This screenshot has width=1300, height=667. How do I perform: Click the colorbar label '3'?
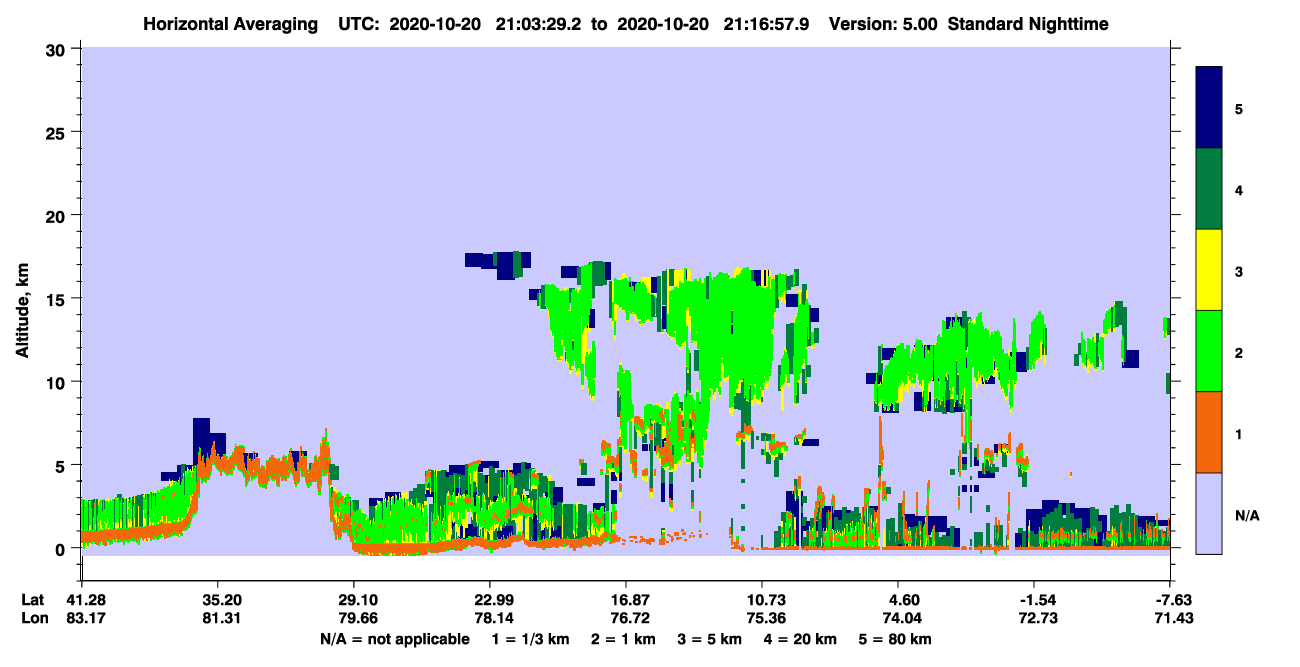(1239, 270)
